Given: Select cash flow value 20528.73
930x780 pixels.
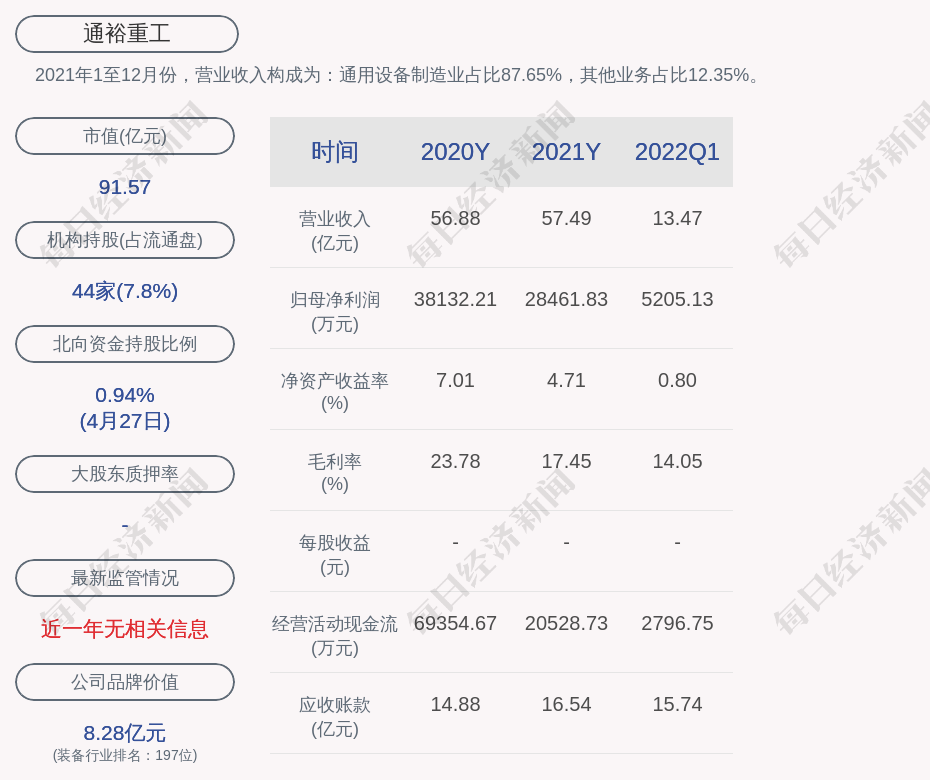Looking at the screenshot, I should pyautogui.click(x=566, y=623).
